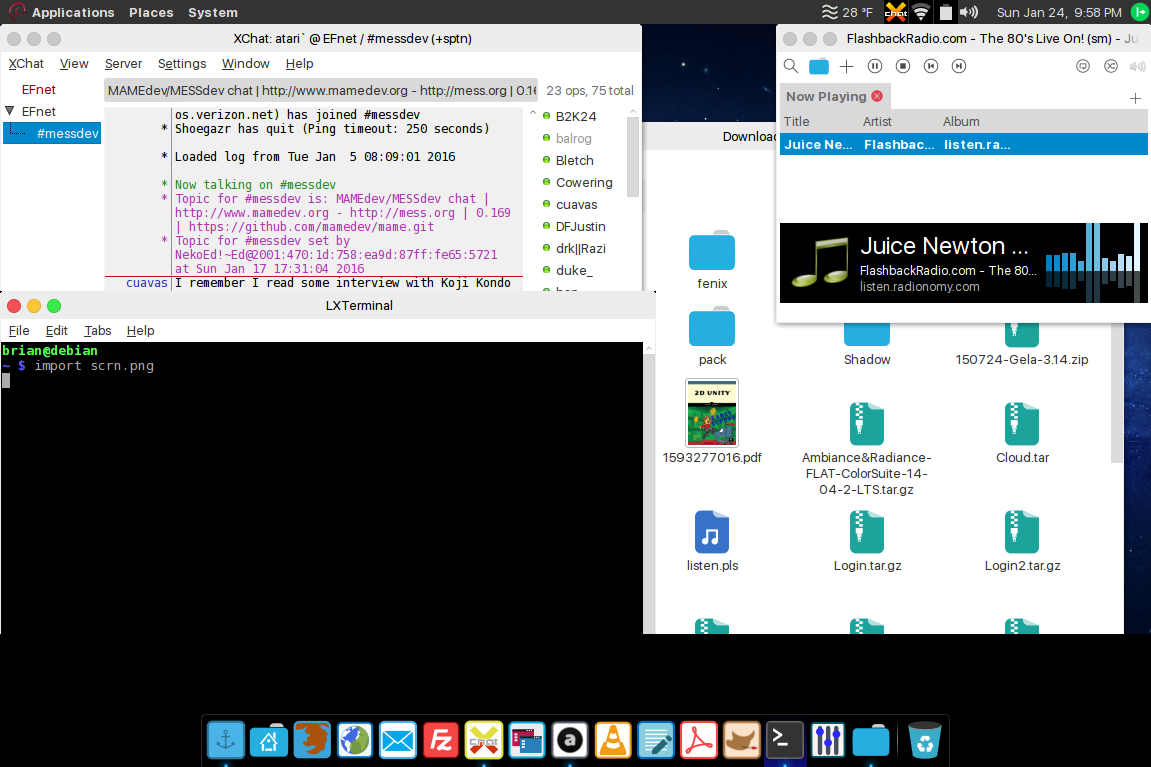
Task: Select the Login.tar.gz archive file
Action: tap(867, 541)
